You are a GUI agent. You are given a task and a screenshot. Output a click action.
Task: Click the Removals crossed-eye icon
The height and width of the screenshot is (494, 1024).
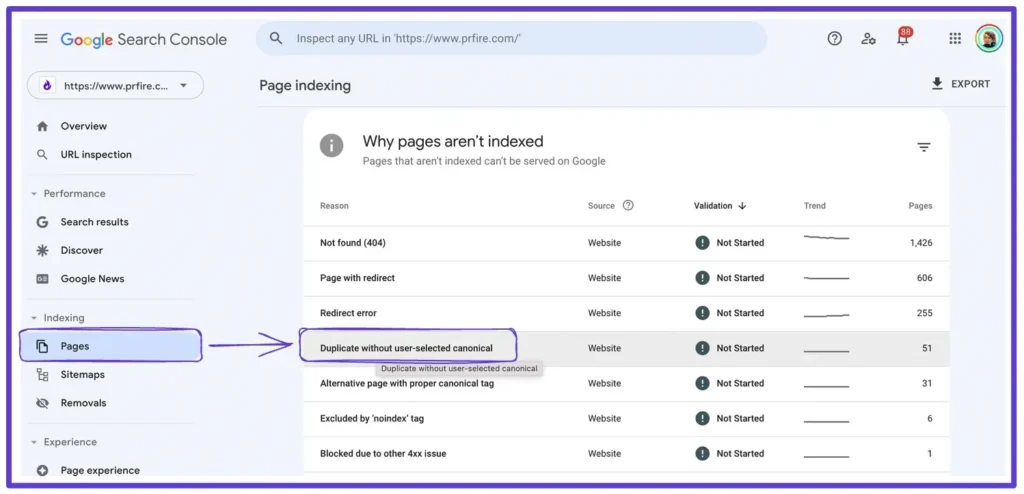42,403
